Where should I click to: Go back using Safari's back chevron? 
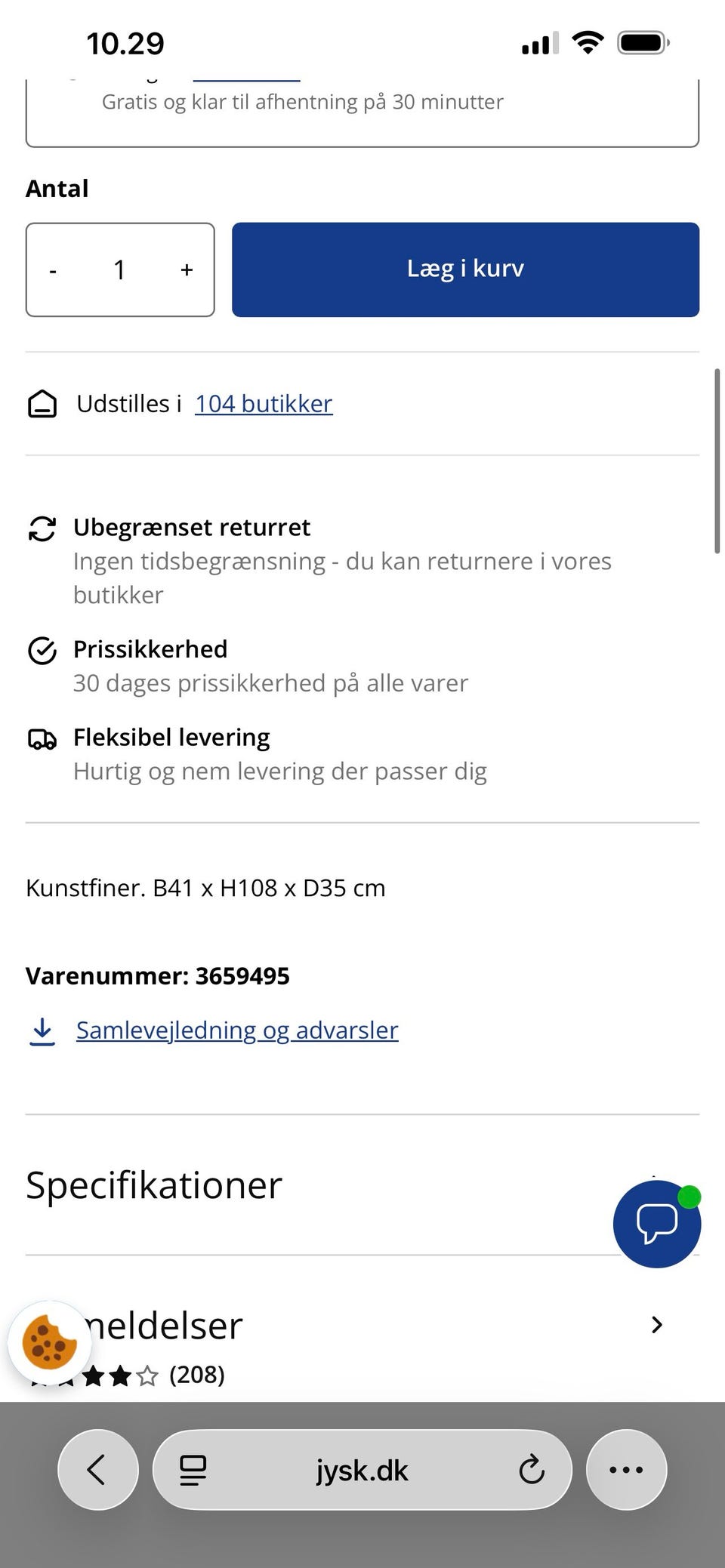[97, 1470]
